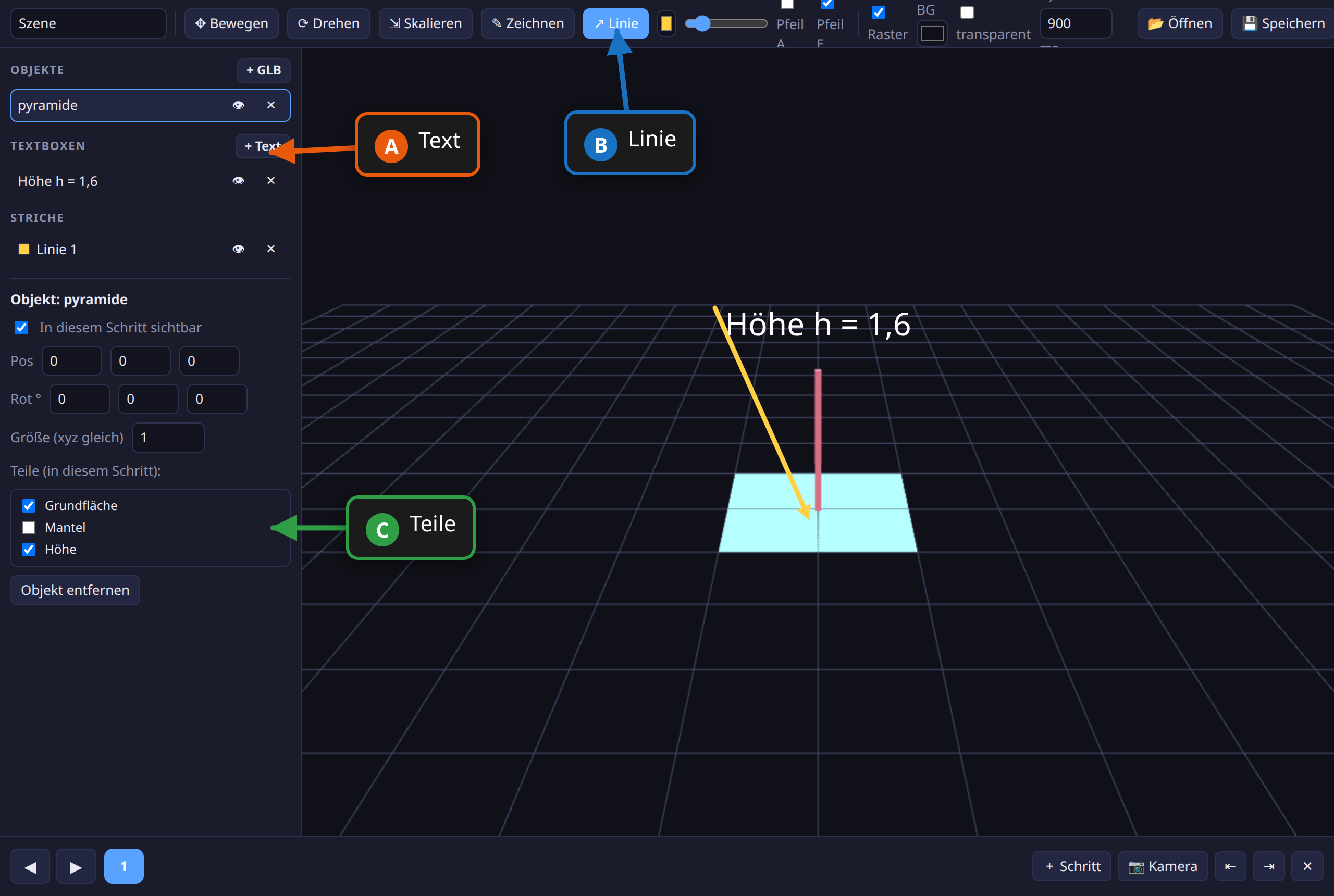Go to previous step arrow
Screen dimensions: 1334x896
point(30,866)
